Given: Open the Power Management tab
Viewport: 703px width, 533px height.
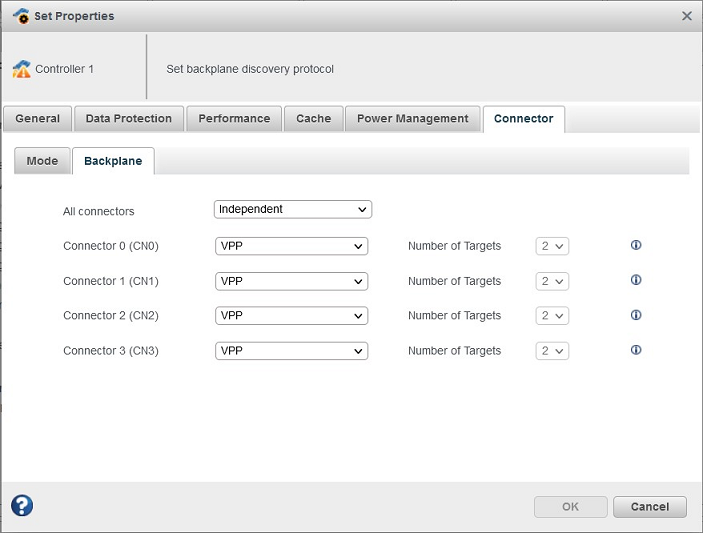Looking at the screenshot, I should click(412, 118).
